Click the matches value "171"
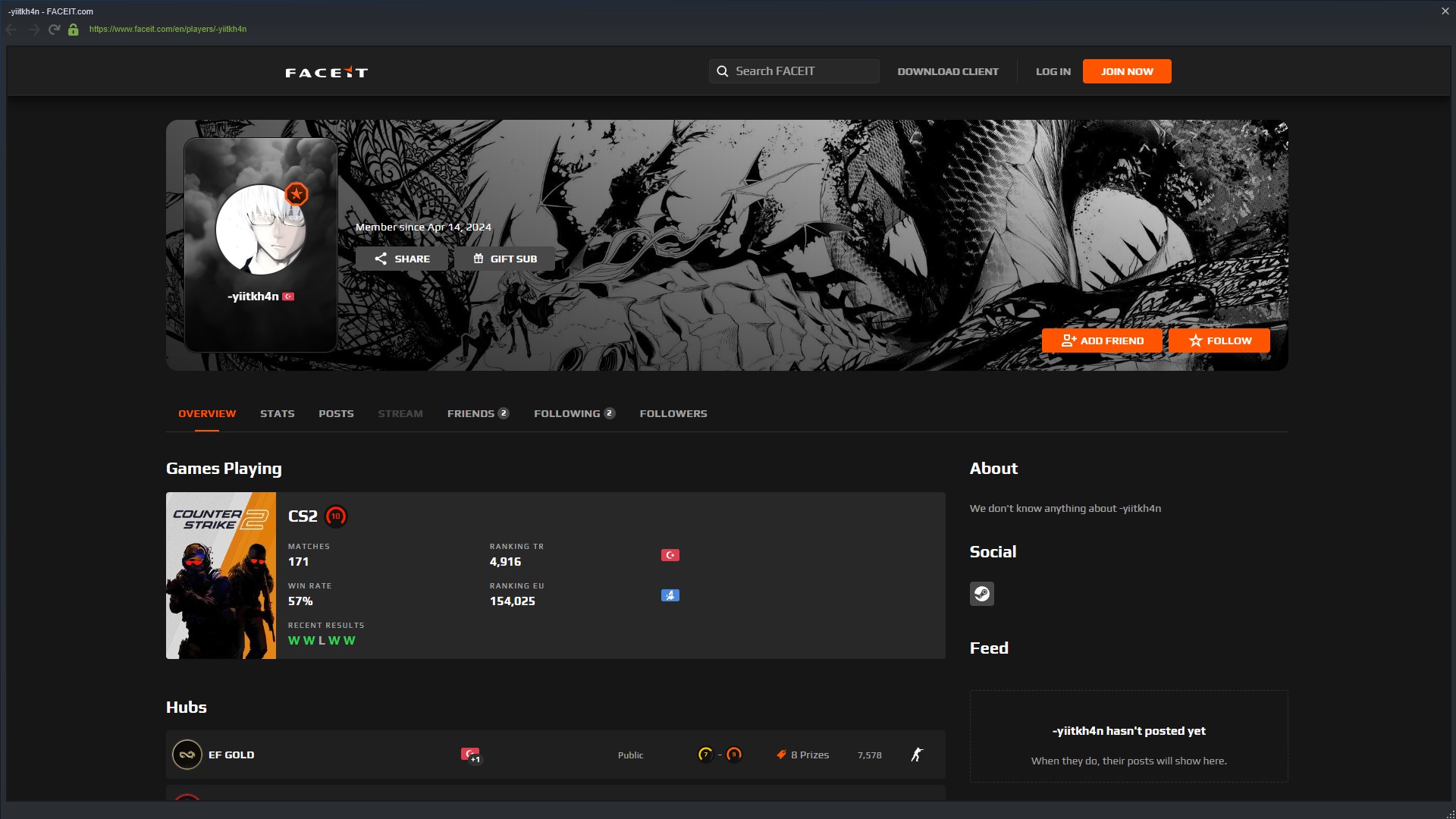This screenshot has height=819, width=1456. (298, 562)
